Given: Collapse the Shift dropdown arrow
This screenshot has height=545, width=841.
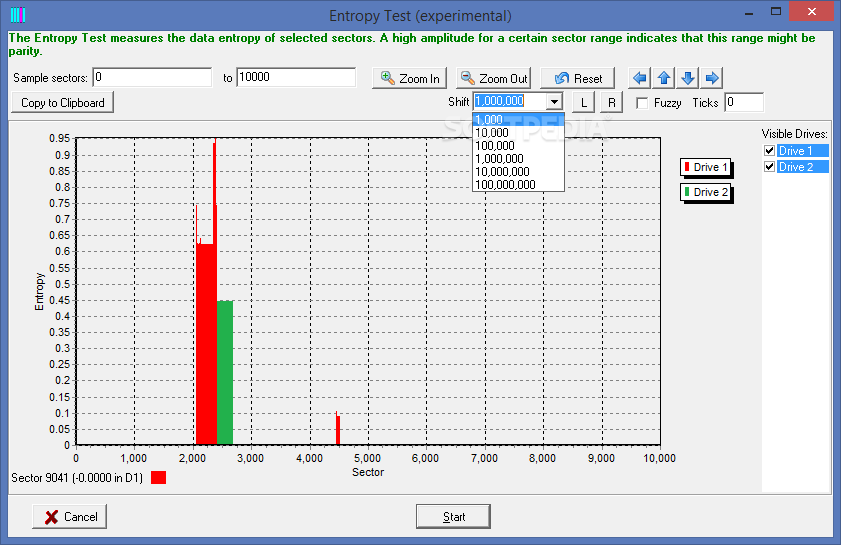Looking at the screenshot, I should 554,101.
